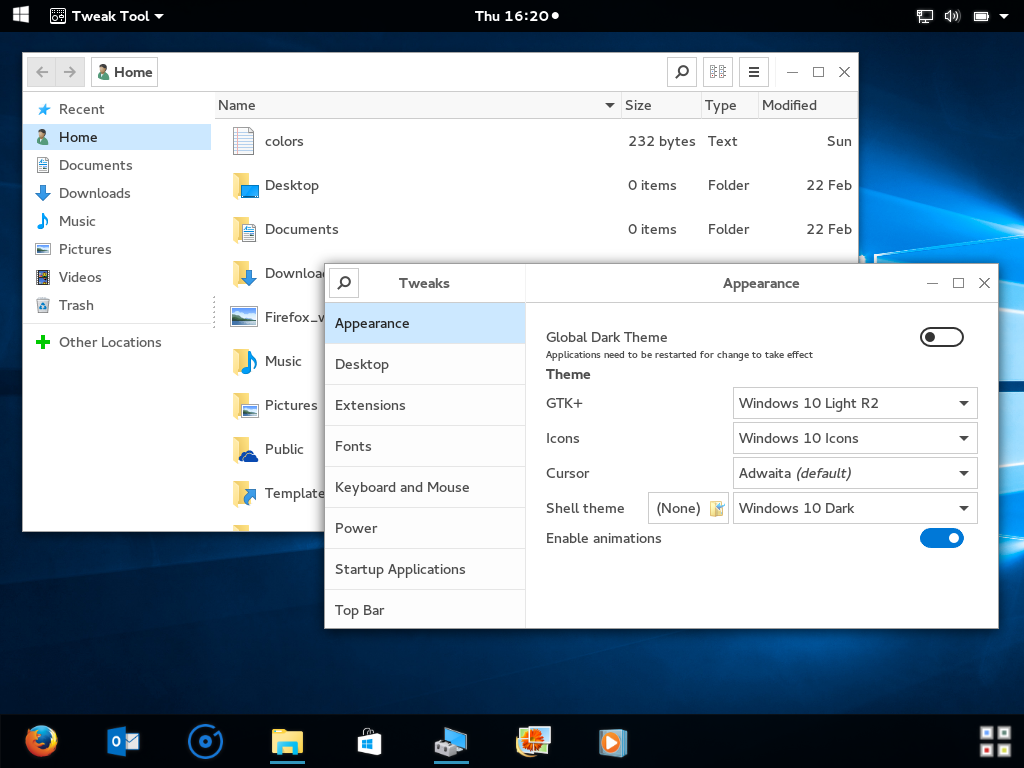
Task: Click the Home path button in Files
Action: coord(124,72)
